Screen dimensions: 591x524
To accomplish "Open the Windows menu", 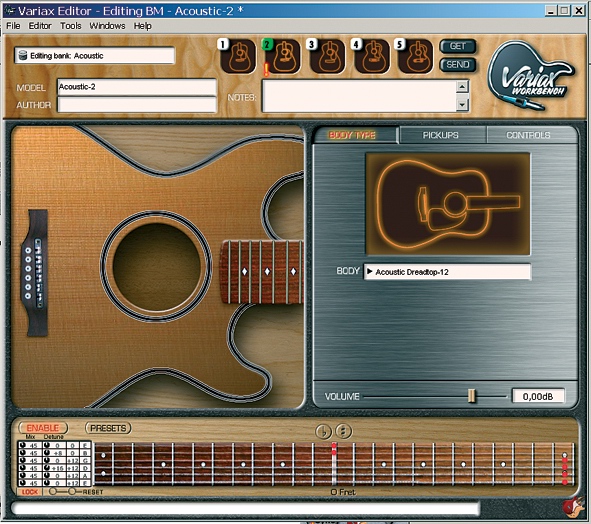I will pos(107,26).
